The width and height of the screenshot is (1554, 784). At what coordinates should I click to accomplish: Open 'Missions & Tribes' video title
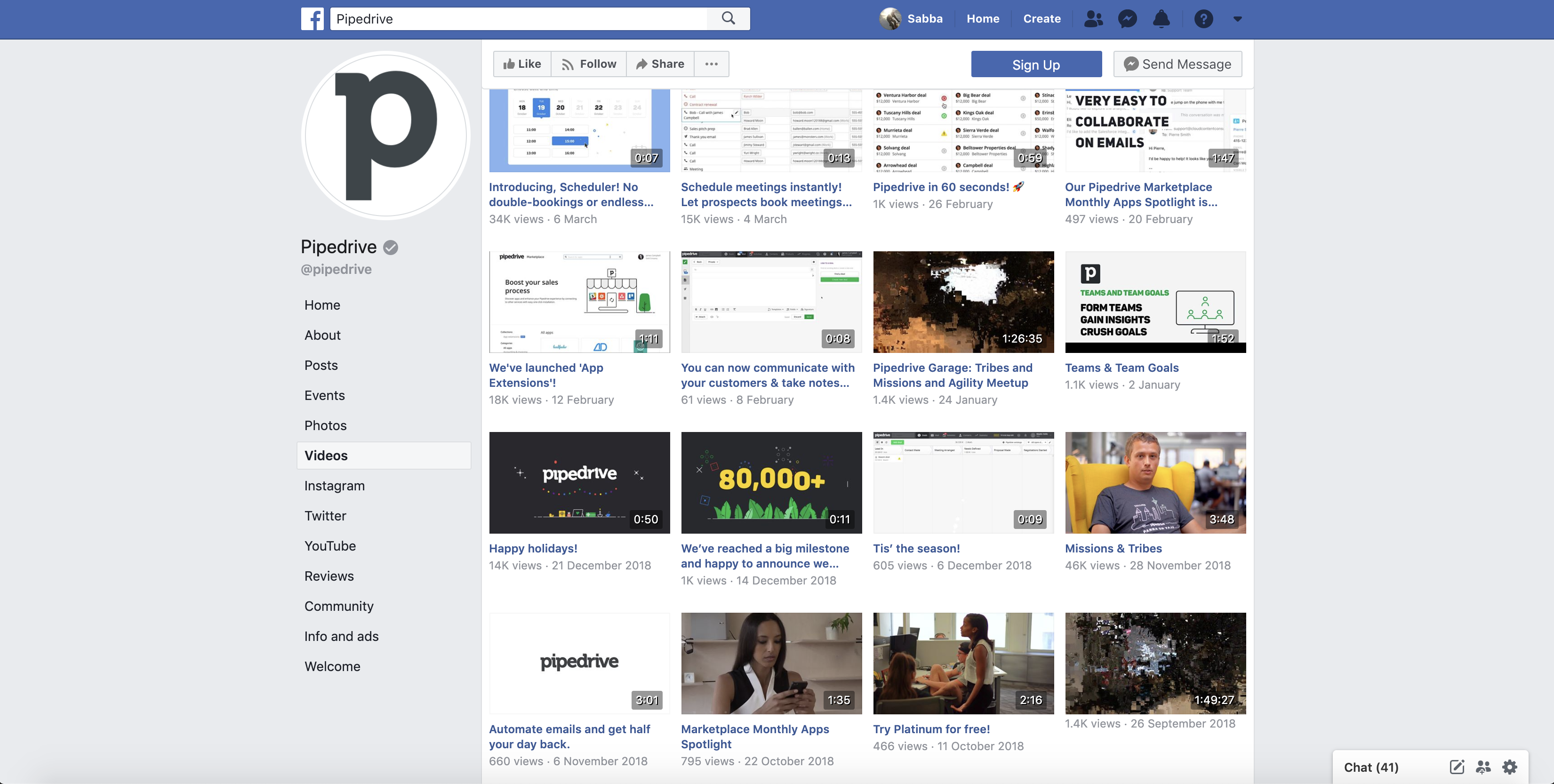[1113, 549]
